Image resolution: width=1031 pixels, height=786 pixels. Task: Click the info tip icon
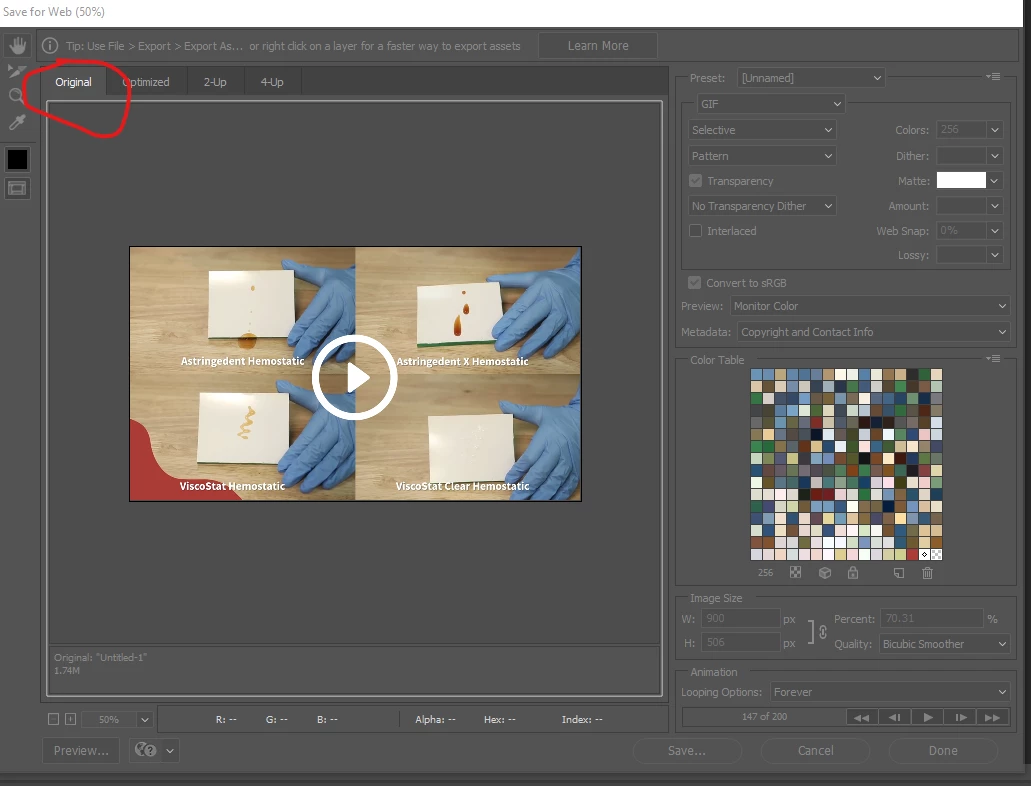pyautogui.click(x=50, y=45)
